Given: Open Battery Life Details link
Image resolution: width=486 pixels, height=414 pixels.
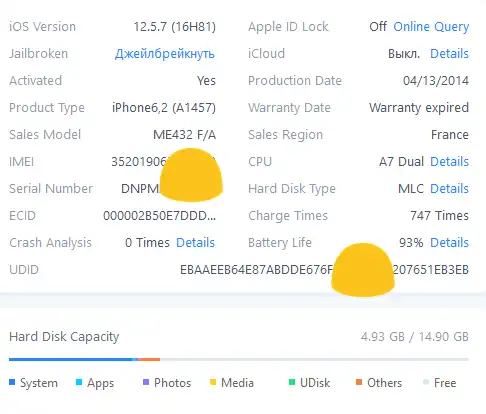Looking at the screenshot, I should 449,243.
